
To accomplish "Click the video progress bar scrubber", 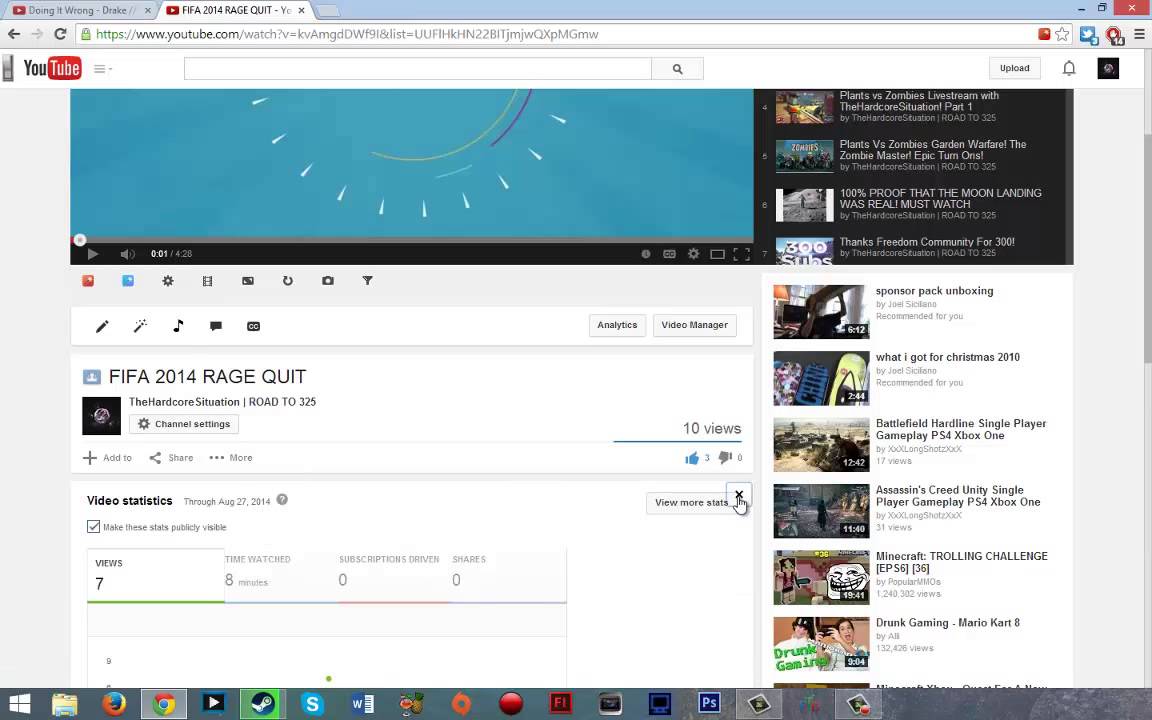I will pos(79,240).
